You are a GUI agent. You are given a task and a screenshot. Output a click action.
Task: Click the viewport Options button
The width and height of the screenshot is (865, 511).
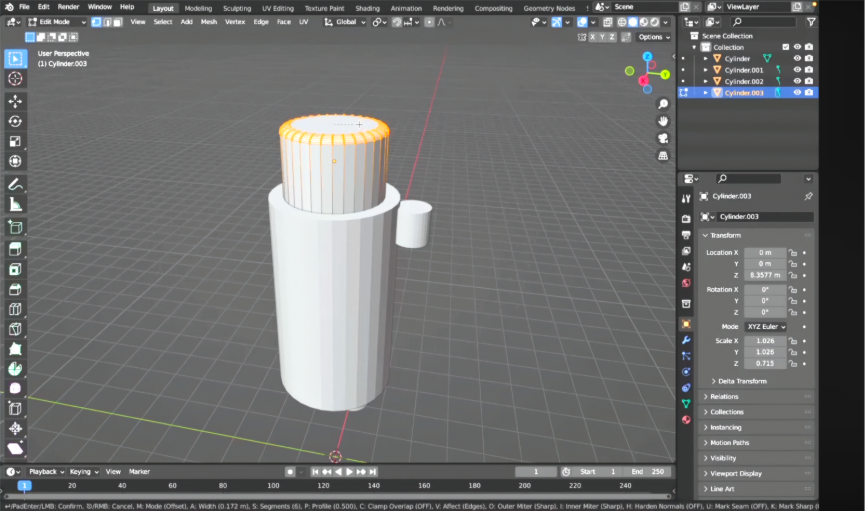click(x=654, y=37)
